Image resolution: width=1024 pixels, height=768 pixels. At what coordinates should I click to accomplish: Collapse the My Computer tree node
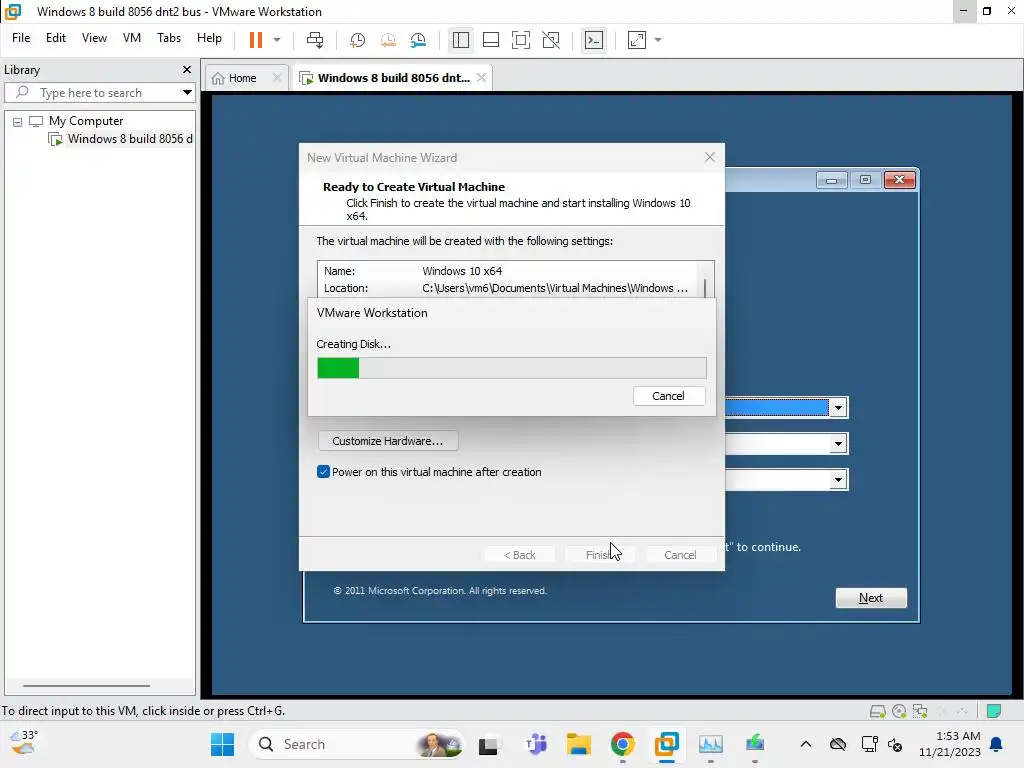(x=18, y=121)
